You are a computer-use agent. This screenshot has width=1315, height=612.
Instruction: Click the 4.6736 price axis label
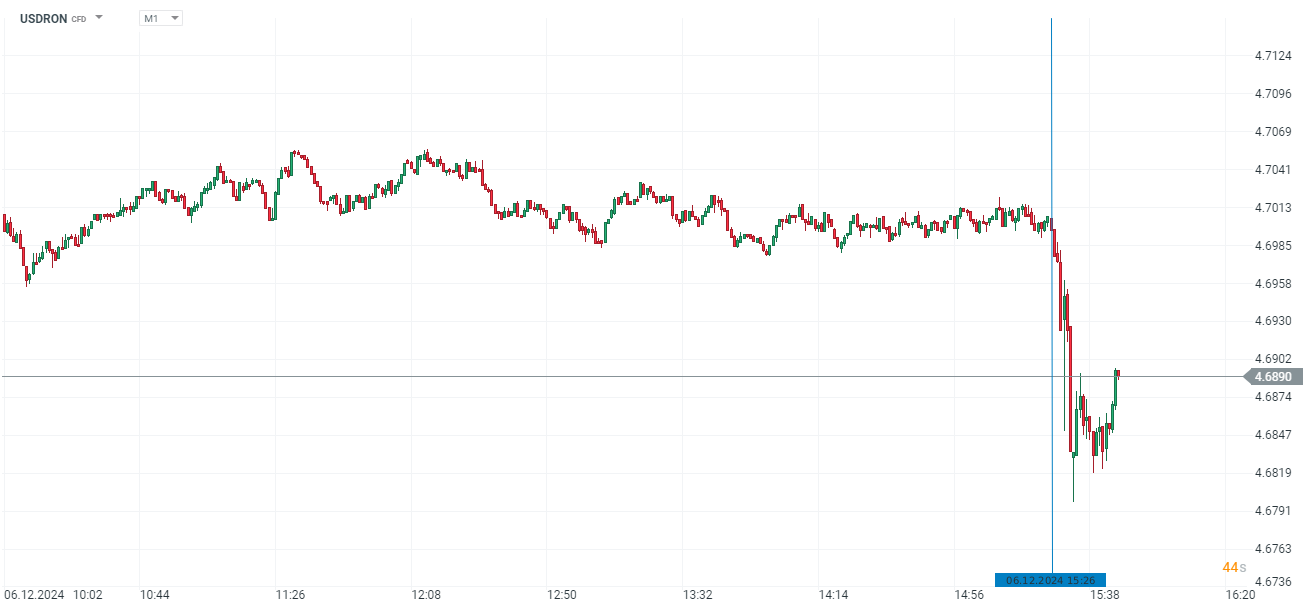click(1272, 581)
